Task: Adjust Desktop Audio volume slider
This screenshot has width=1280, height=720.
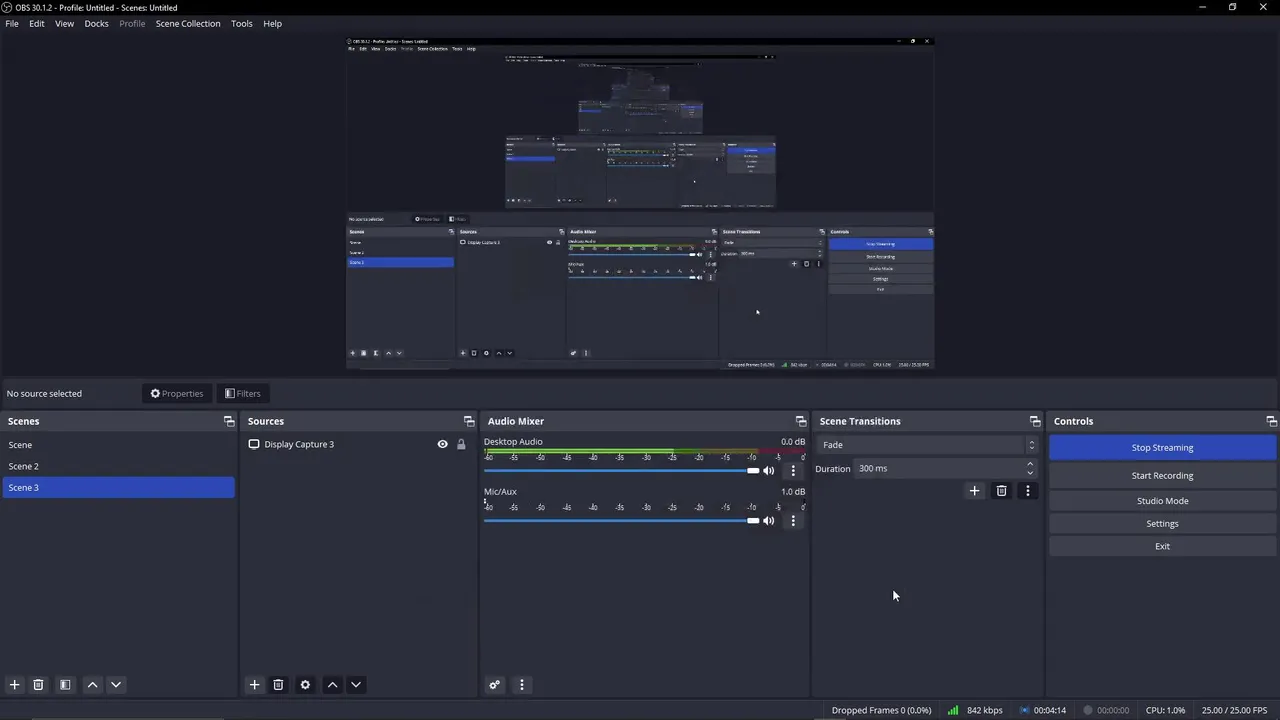Action: (622, 470)
